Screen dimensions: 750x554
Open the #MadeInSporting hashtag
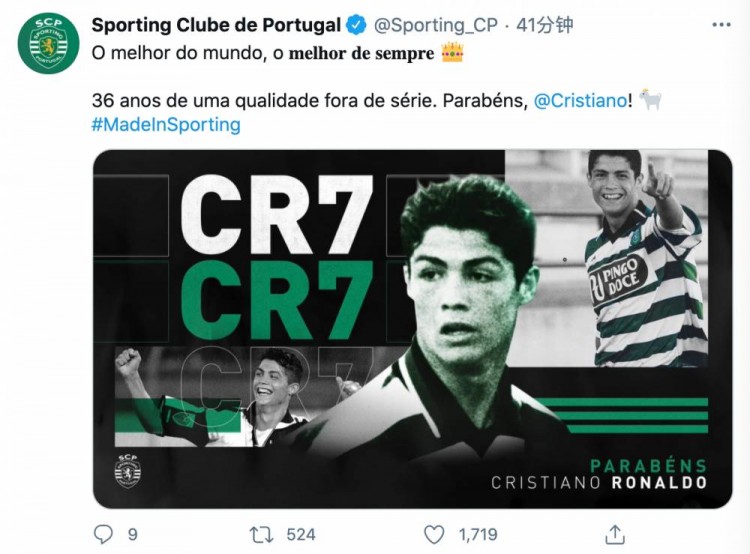[166, 124]
